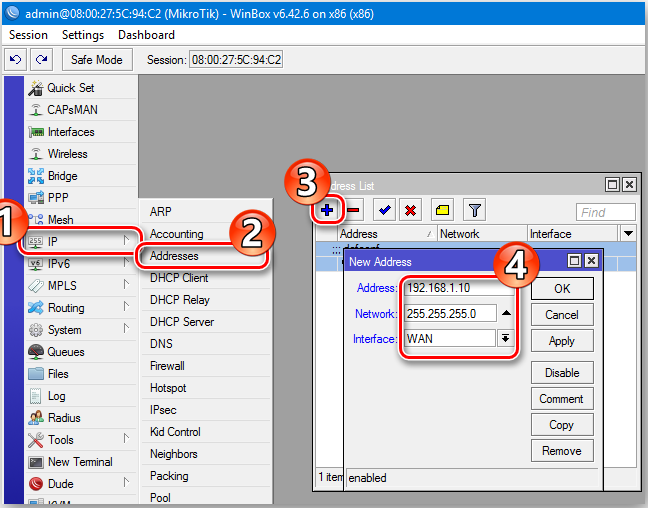The image size is (648, 508).
Task: Click the Comment button in New Address
Action: pyautogui.click(x=562, y=398)
